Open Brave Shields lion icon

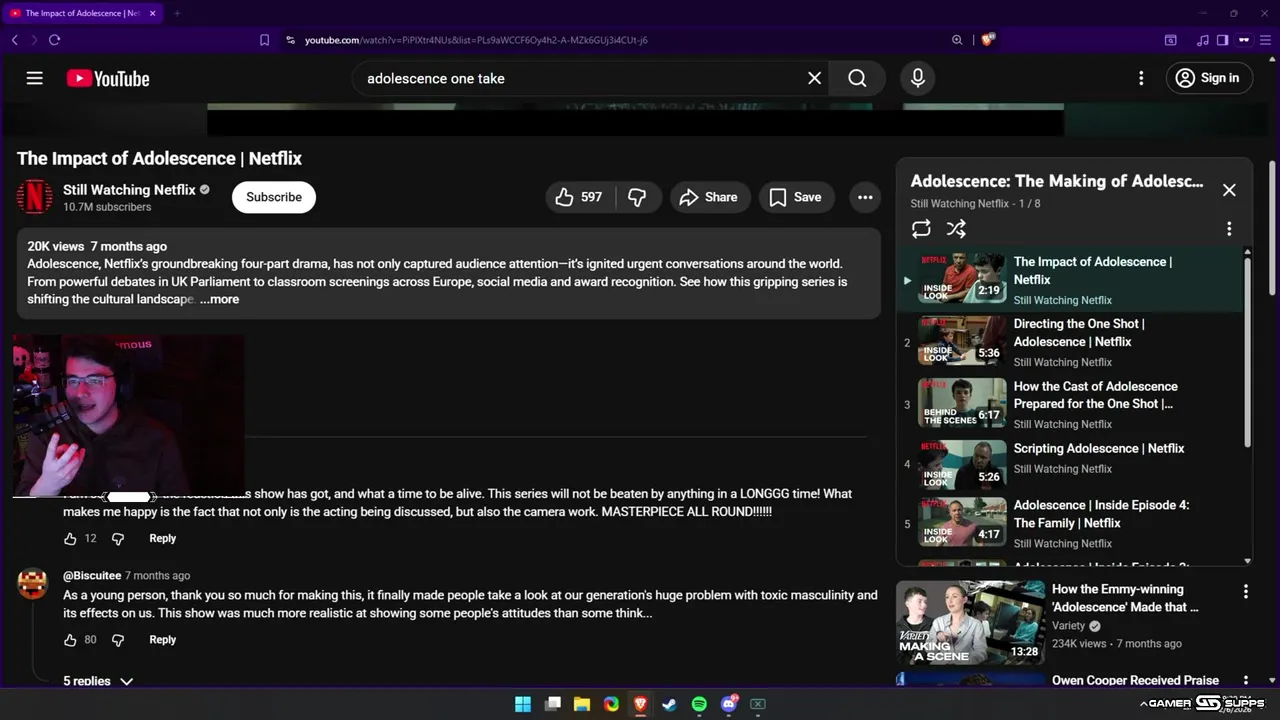point(988,40)
